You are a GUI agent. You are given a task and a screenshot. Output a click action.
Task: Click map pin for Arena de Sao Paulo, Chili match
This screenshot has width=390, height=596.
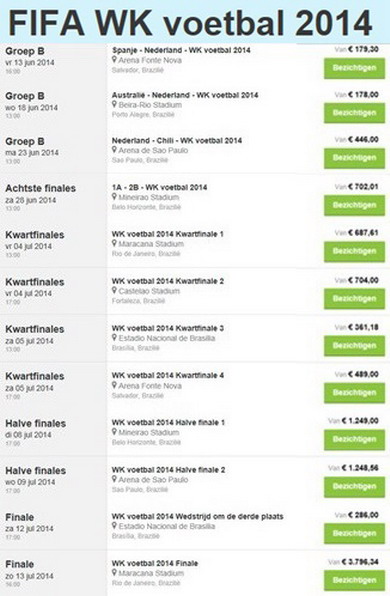114,150
